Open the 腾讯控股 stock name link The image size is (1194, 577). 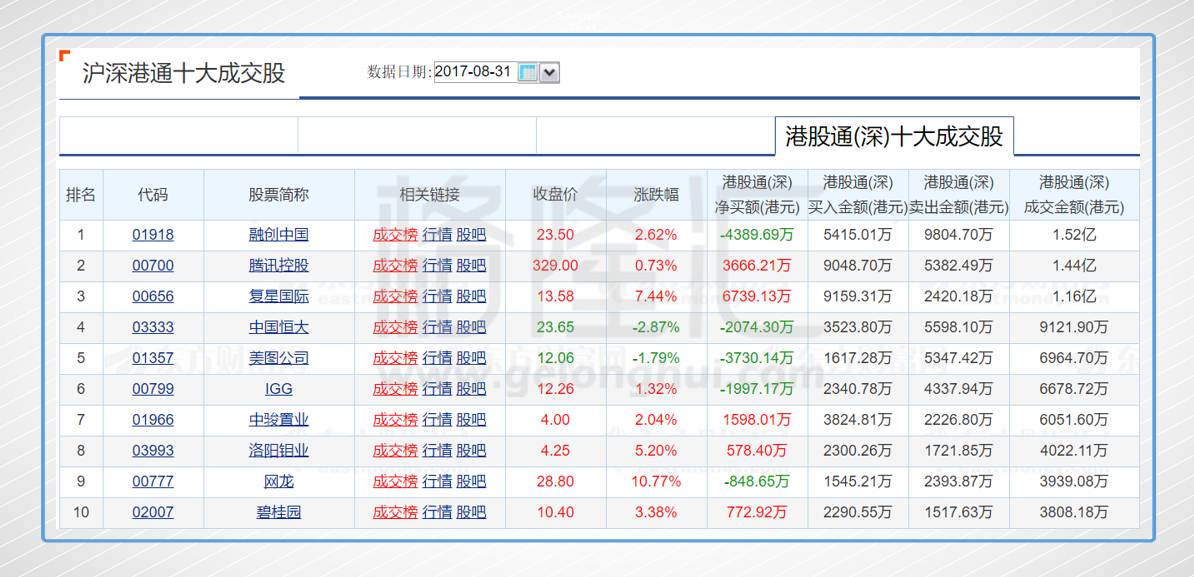tap(275, 265)
